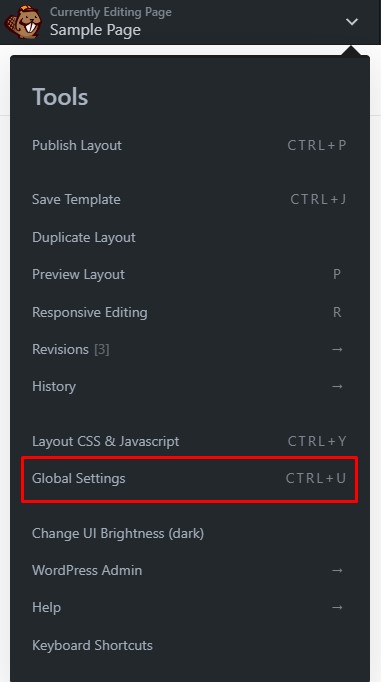Image resolution: width=381 pixels, height=682 pixels.
Task: Open Preview Layout
Action: (190, 274)
